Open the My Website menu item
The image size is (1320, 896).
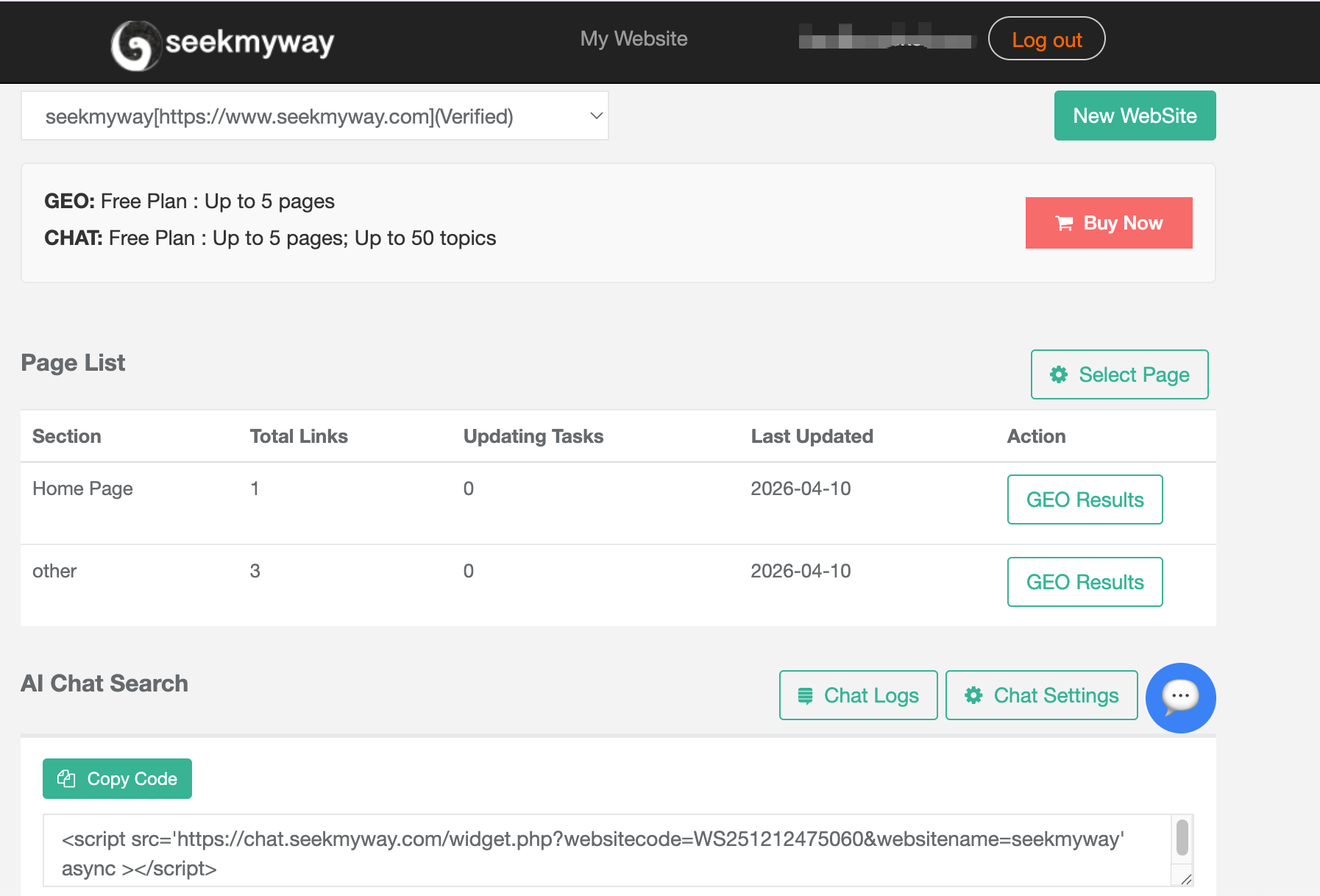coord(634,39)
